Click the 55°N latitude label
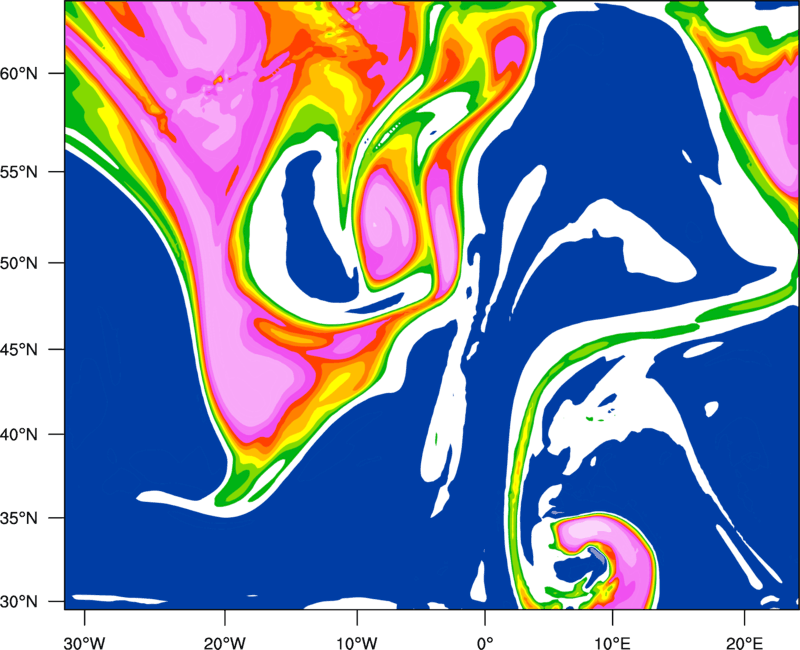 click(19, 172)
